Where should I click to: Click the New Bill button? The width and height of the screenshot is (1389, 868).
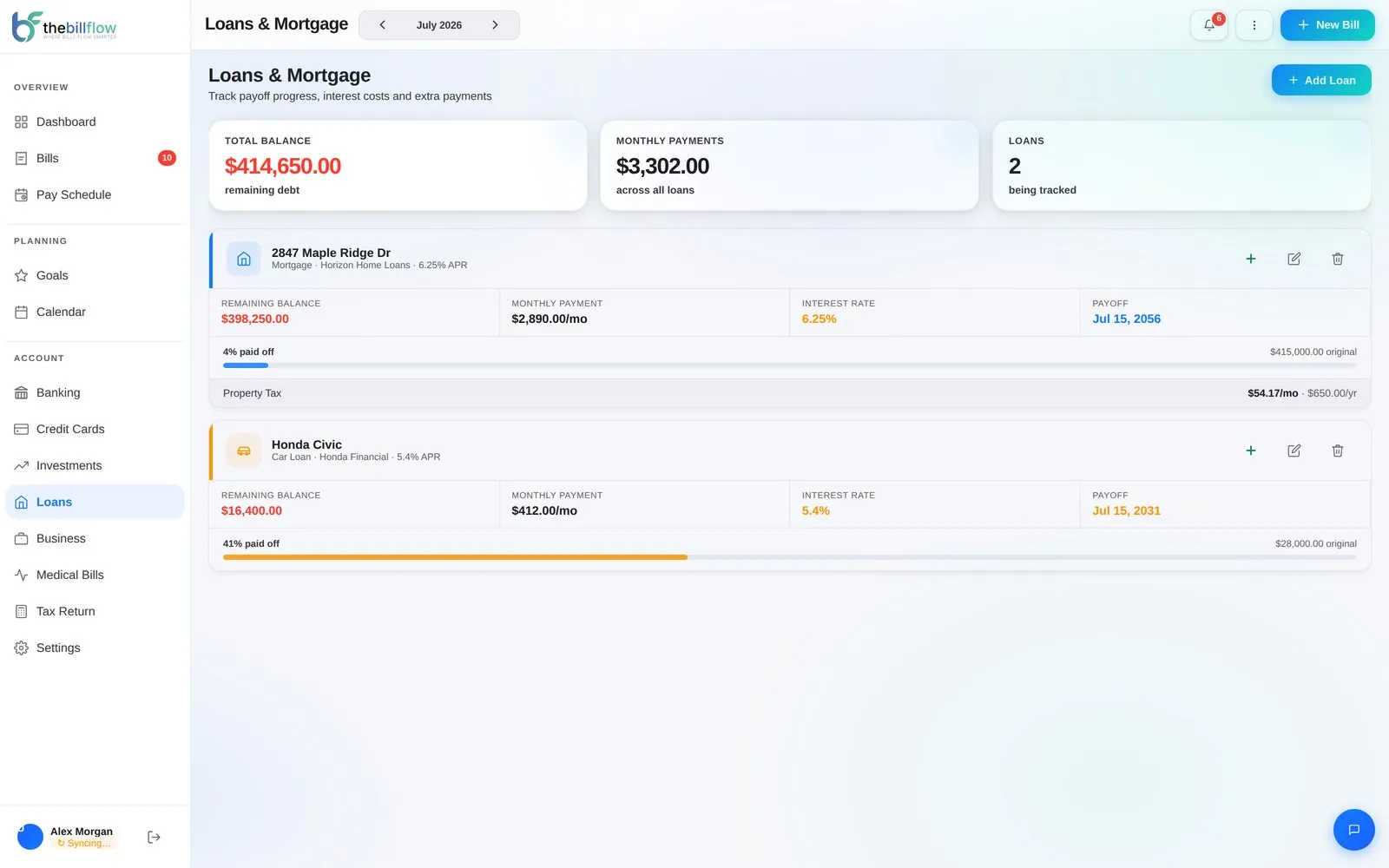[x=1327, y=25]
